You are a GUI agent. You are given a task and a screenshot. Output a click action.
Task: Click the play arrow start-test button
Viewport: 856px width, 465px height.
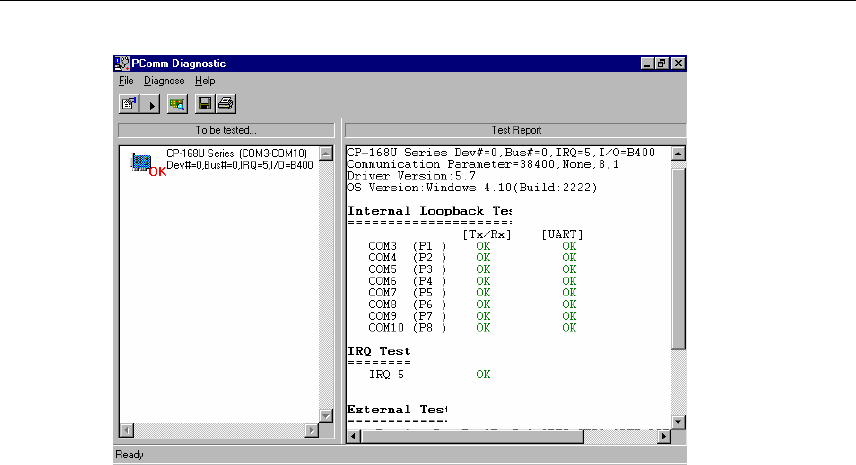(152, 103)
